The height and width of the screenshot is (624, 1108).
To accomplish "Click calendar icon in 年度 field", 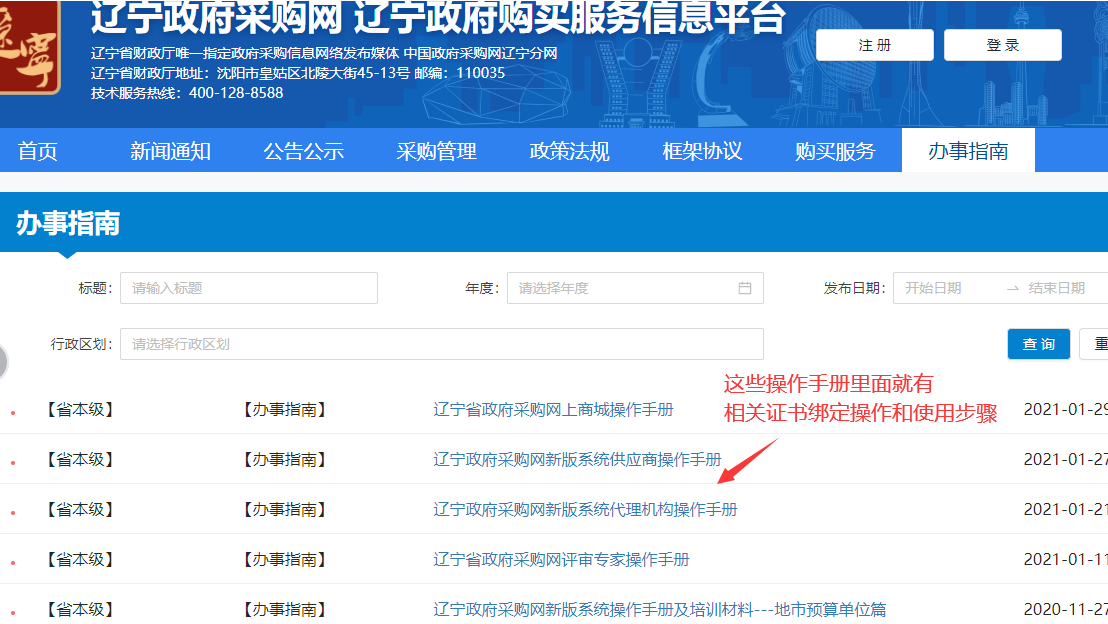I will tap(744, 288).
